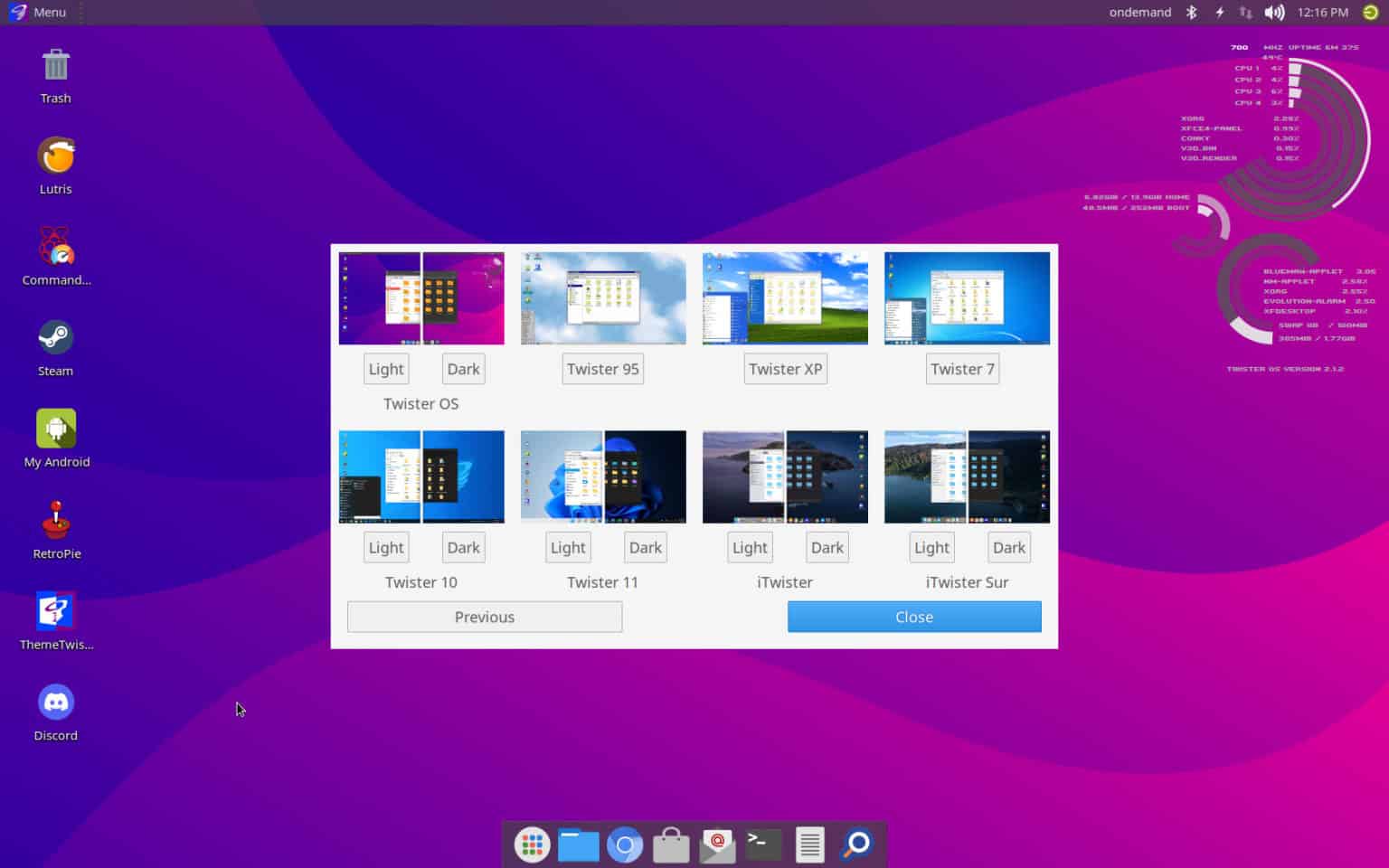The width and height of the screenshot is (1389, 868).
Task: Select the Twister 95 theme thumbnail
Action: (602, 297)
